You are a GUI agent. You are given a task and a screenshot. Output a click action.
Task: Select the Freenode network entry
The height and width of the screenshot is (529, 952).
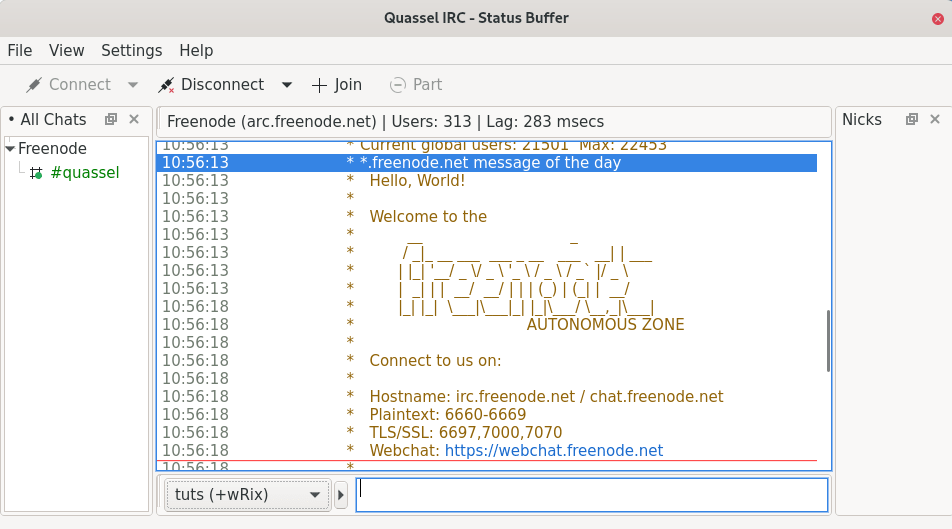[x=52, y=148]
